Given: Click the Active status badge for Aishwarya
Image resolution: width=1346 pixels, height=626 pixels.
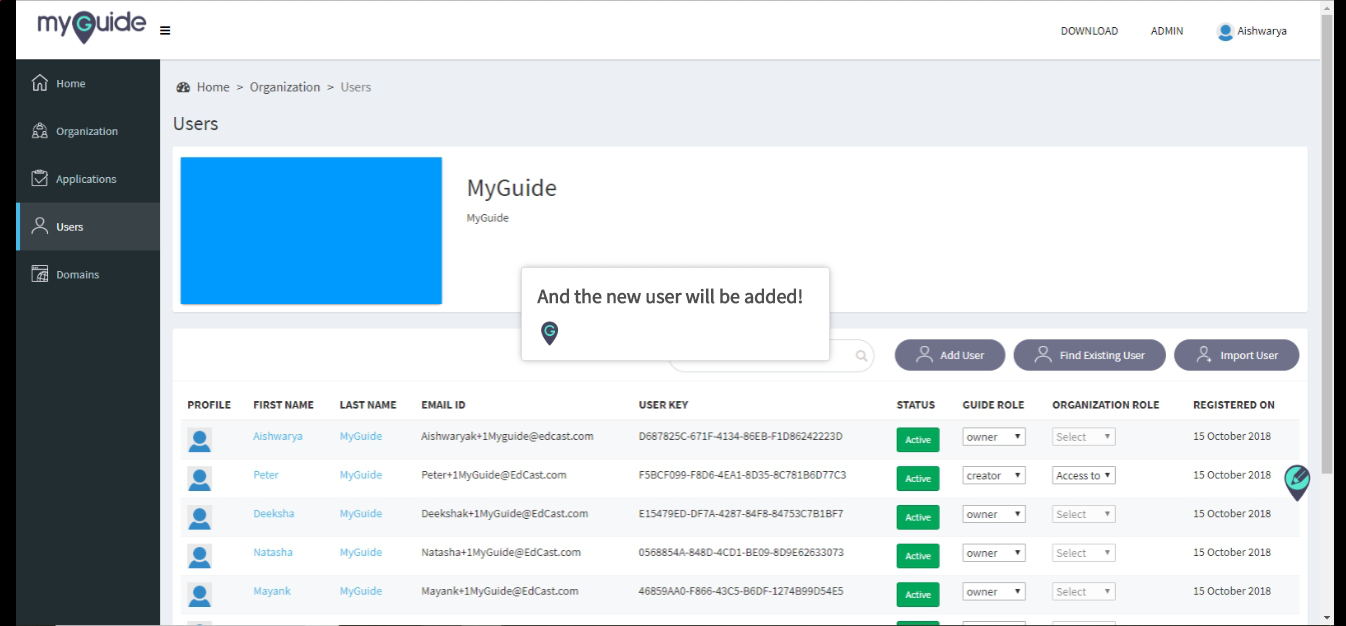Looking at the screenshot, I should tap(918, 440).
